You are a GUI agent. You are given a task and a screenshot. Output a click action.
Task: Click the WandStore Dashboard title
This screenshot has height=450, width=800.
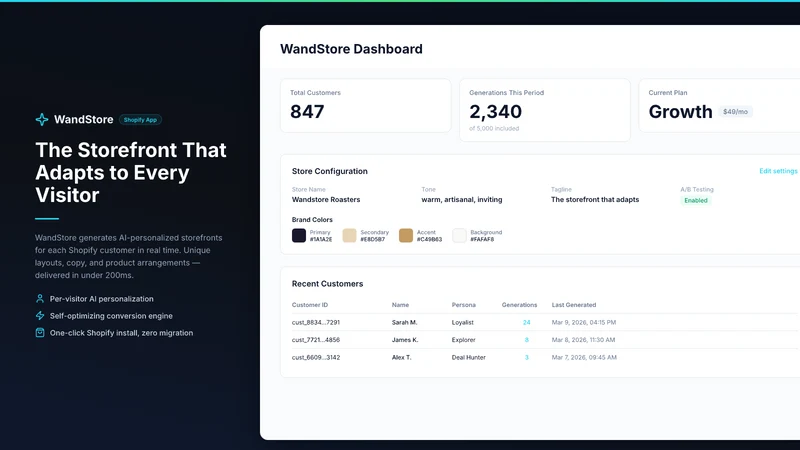351,49
